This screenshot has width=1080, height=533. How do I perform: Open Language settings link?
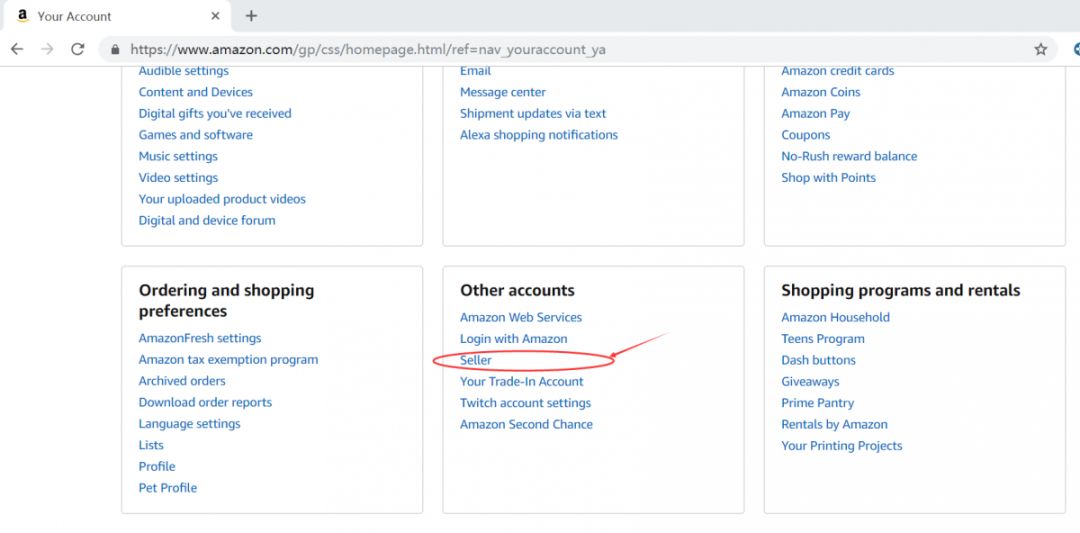(x=189, y=424)
